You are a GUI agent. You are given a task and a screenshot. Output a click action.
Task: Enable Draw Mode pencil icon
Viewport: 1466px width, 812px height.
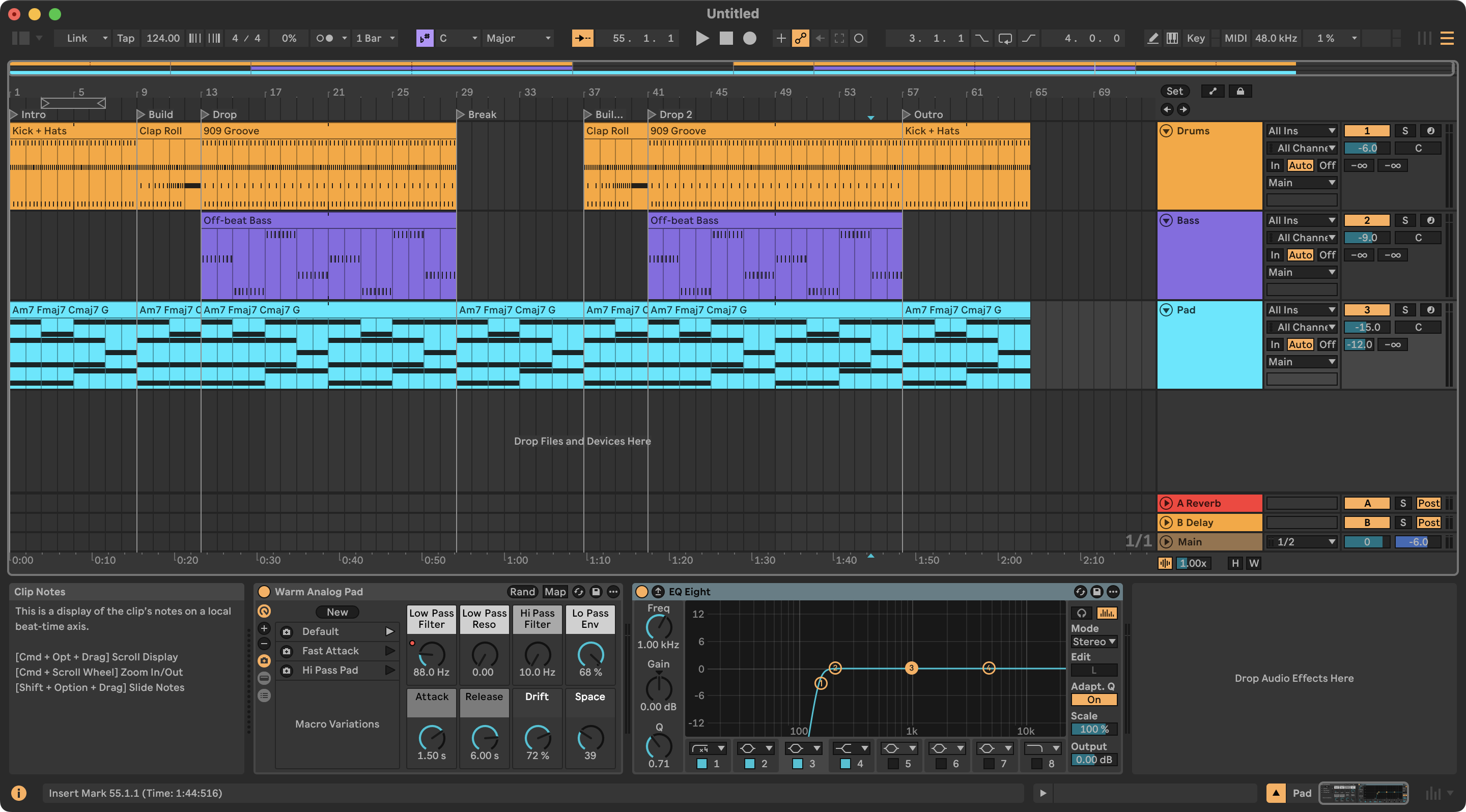[1152, 38]
